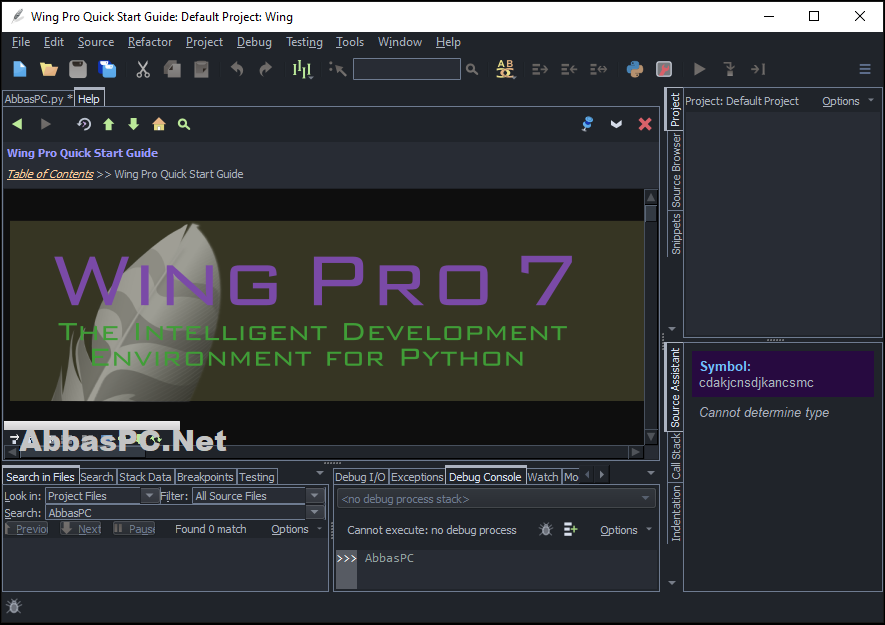
Task: Reload the help page icon
Action: (x=84, y=124)
